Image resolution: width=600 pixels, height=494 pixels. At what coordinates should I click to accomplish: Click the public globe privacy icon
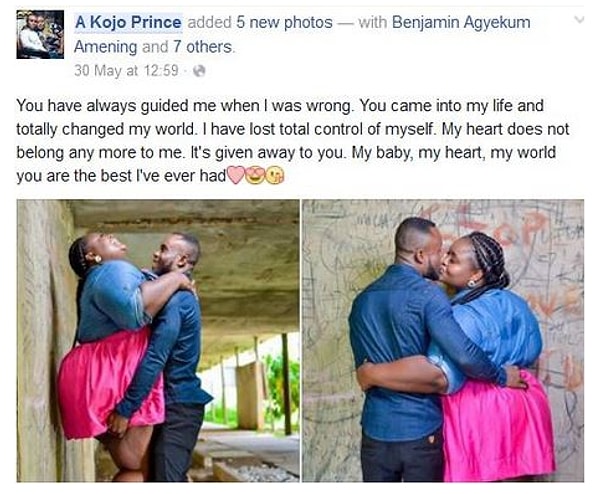coord(199,71)
